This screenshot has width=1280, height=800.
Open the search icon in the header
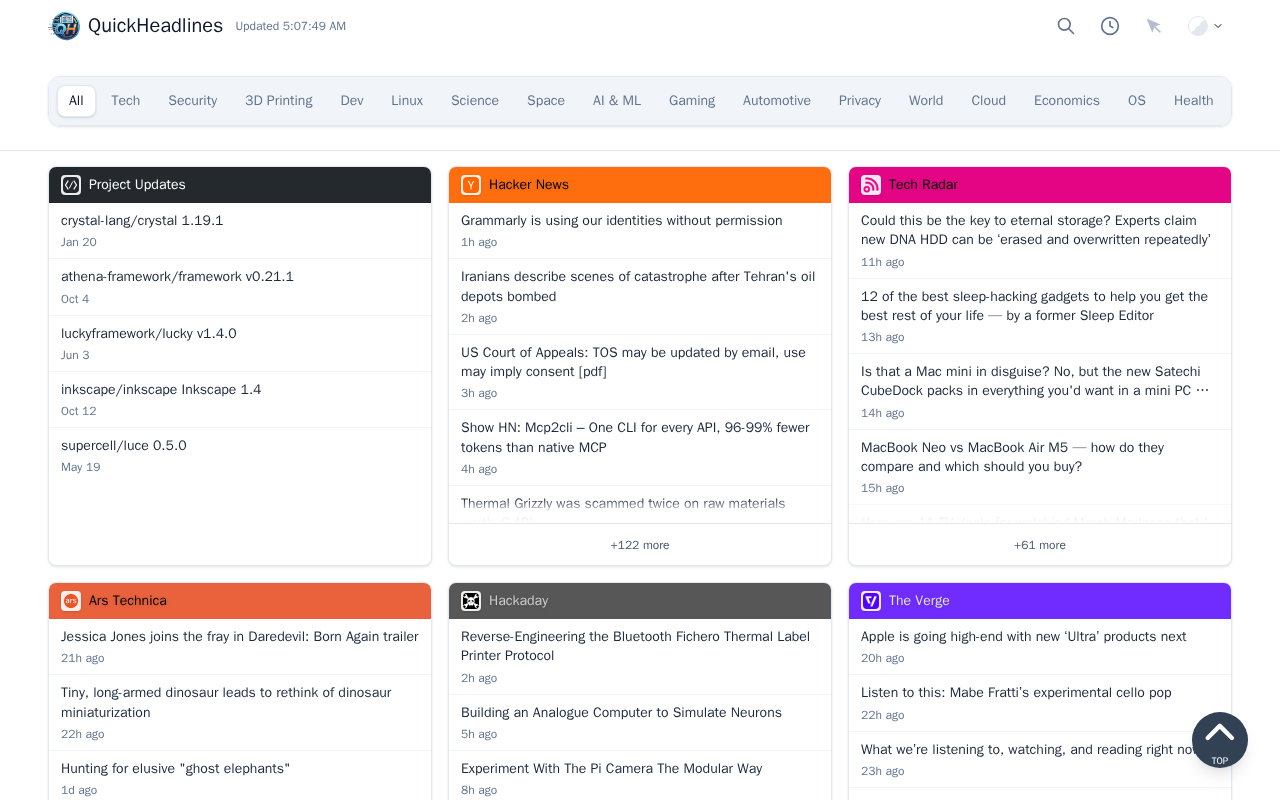click(x=1066, y=26)
